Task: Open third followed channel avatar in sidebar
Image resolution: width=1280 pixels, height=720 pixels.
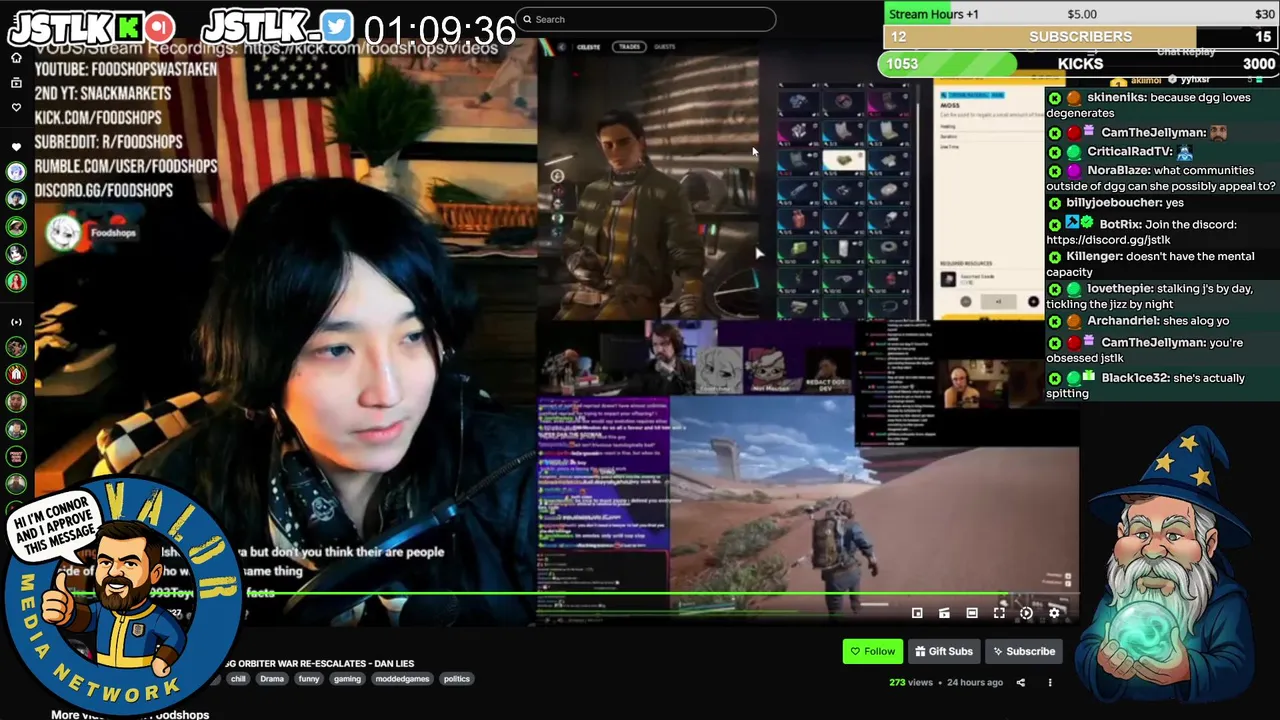Action: (16, 227)
